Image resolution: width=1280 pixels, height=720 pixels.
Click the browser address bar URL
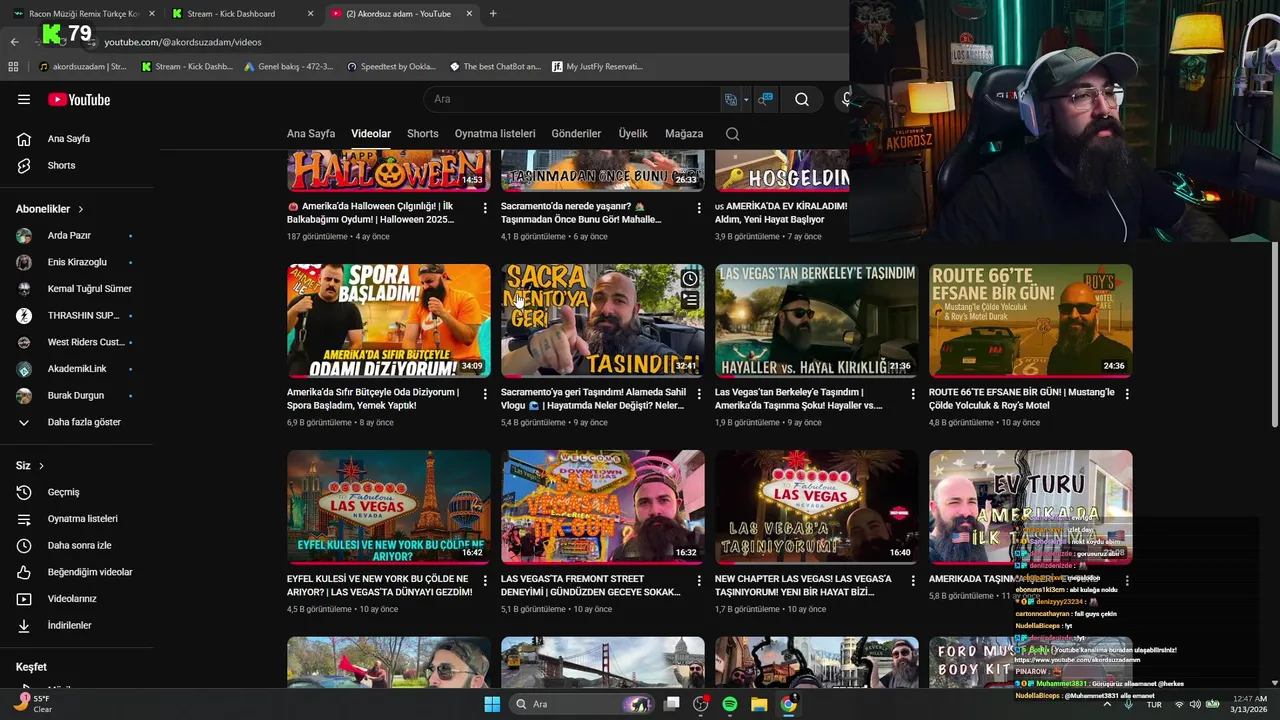coord(183,42)
